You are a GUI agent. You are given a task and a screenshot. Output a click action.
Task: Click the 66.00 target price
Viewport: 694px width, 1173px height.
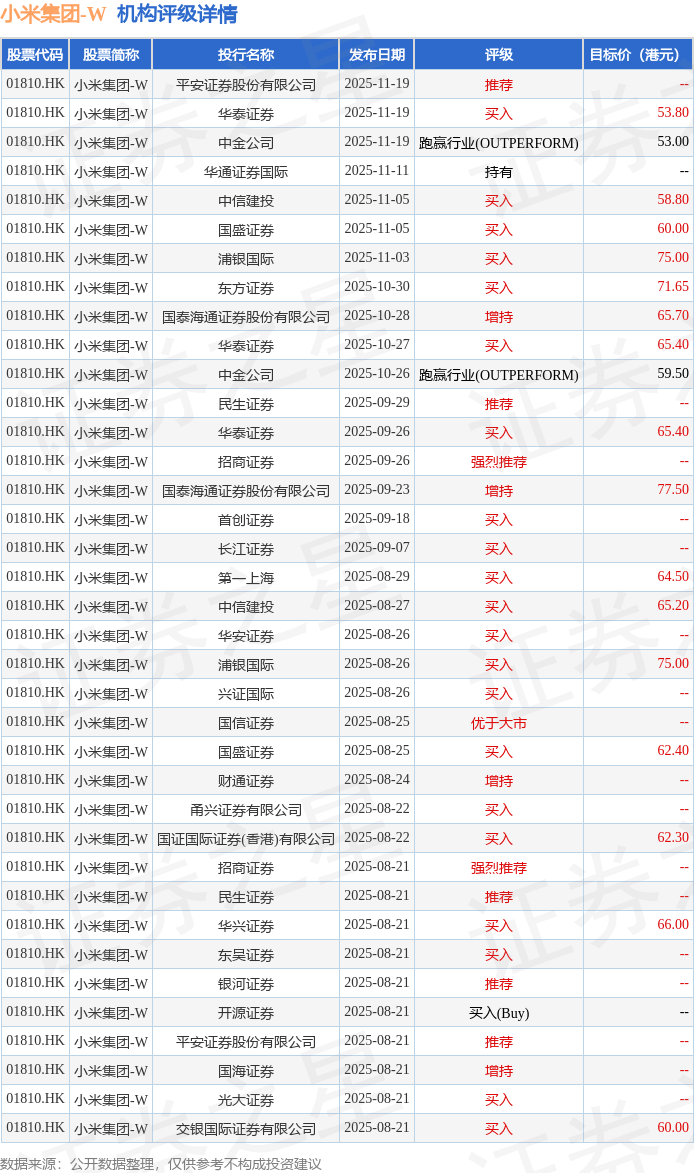pos(672,925)
